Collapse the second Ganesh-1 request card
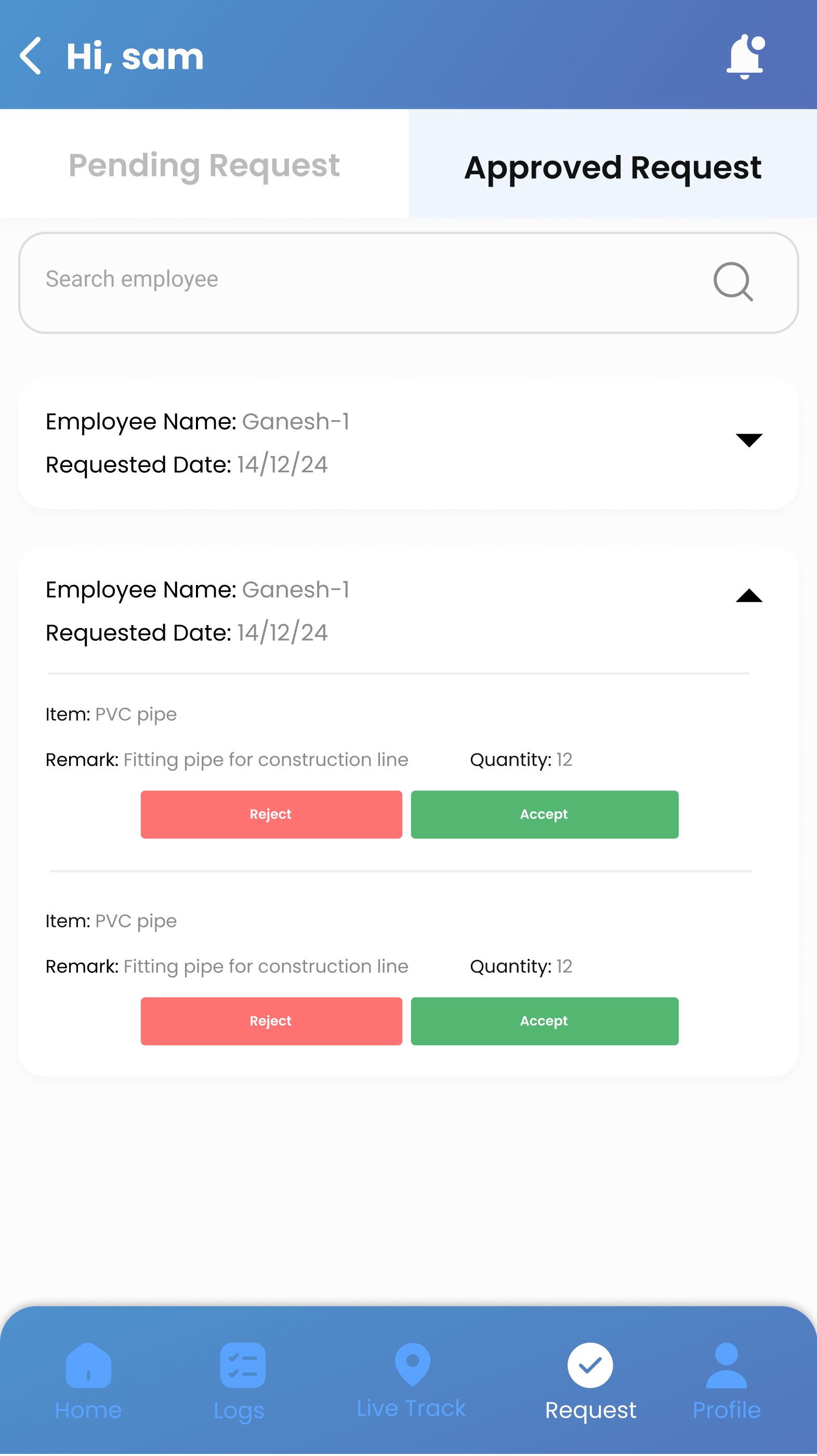 pos(748,596)
